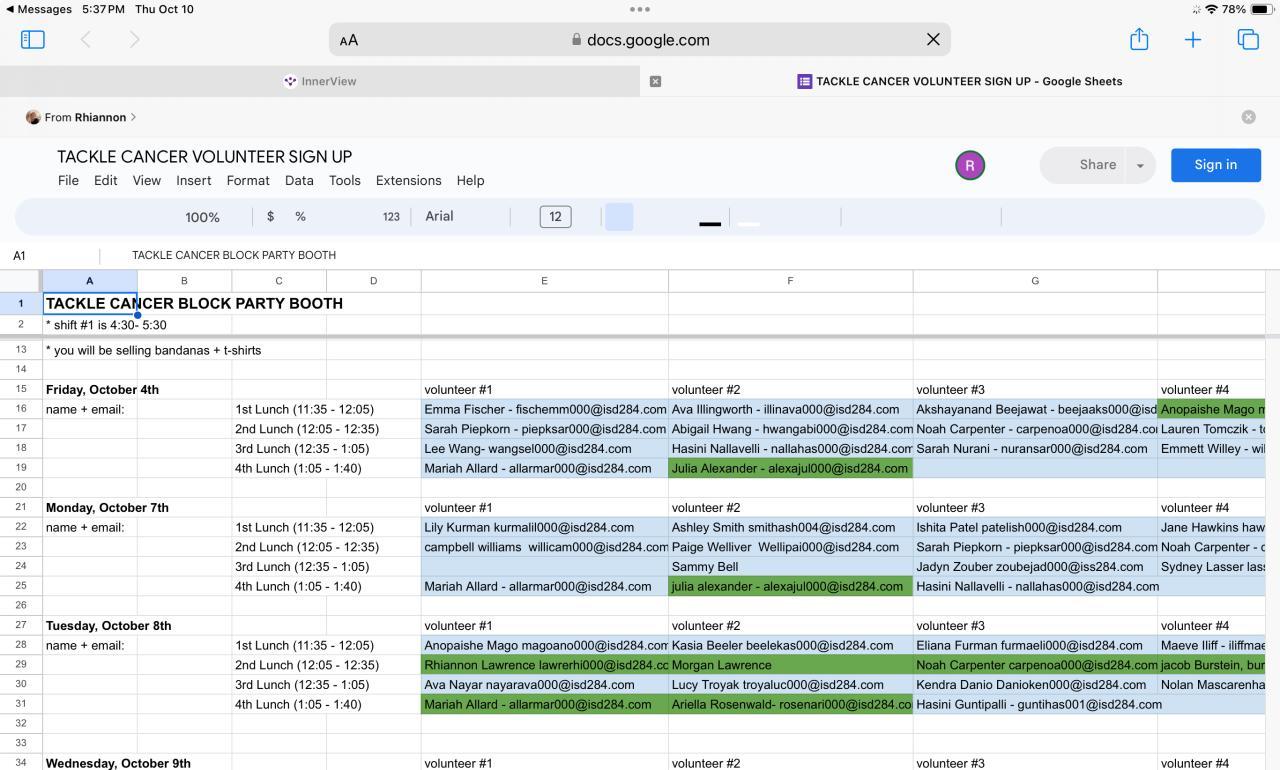Image resolution: width=1280 pixels, height=770 pixels.
Task: Open a new Safari tab
Action: coord(1193,39)
